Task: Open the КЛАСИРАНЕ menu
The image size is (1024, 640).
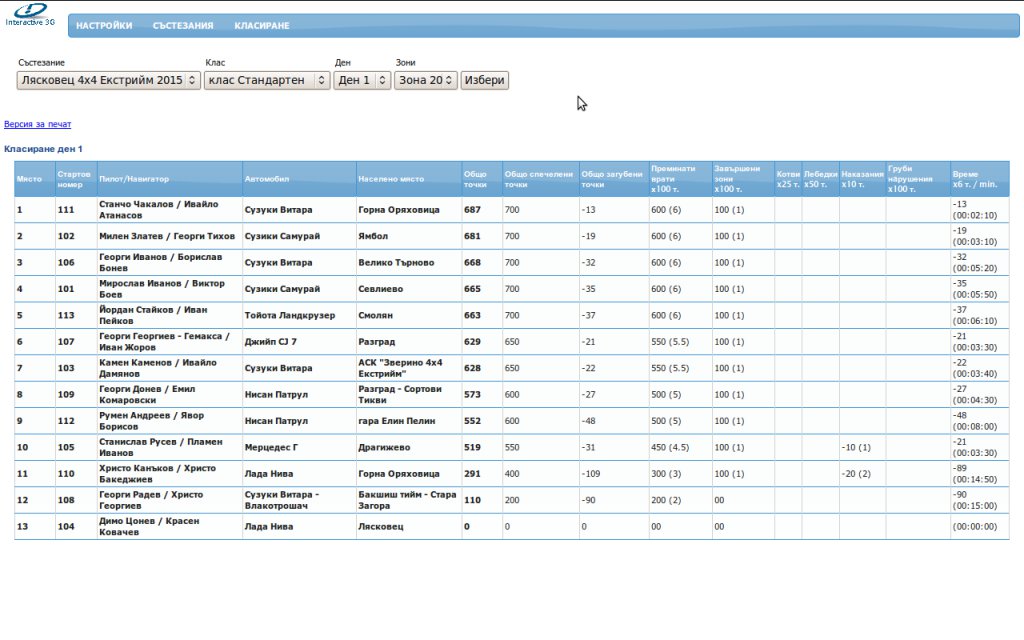Action: (262, 26)
